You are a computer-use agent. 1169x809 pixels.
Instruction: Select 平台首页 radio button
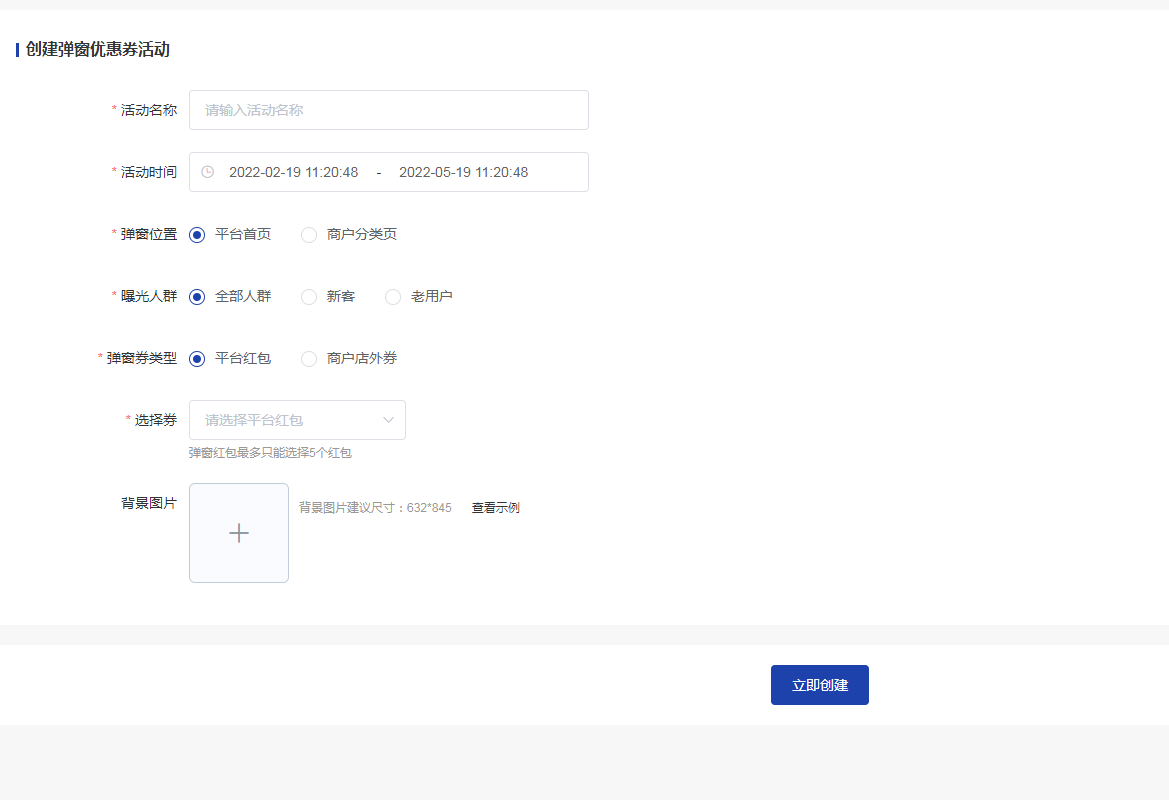pos(197,235)
